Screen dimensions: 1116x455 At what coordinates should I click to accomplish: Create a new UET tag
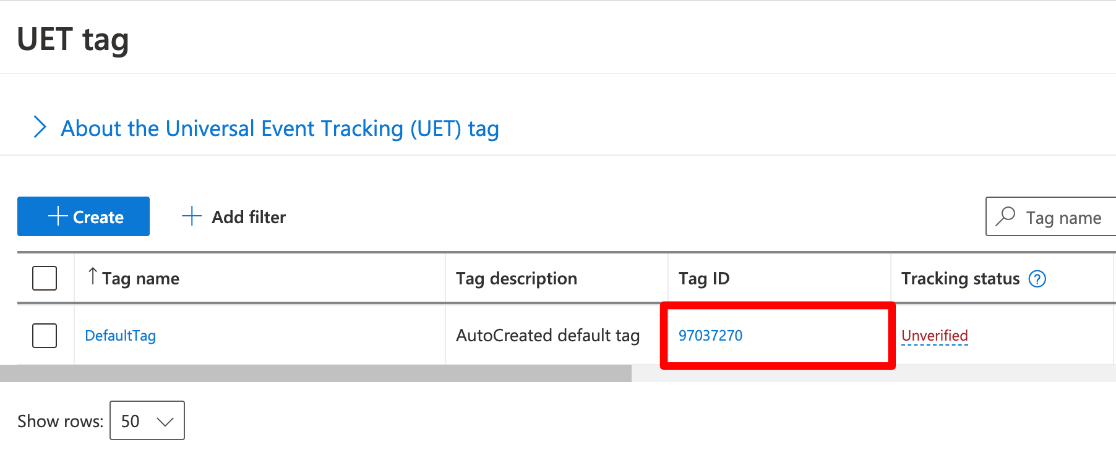tap(84, 217)
